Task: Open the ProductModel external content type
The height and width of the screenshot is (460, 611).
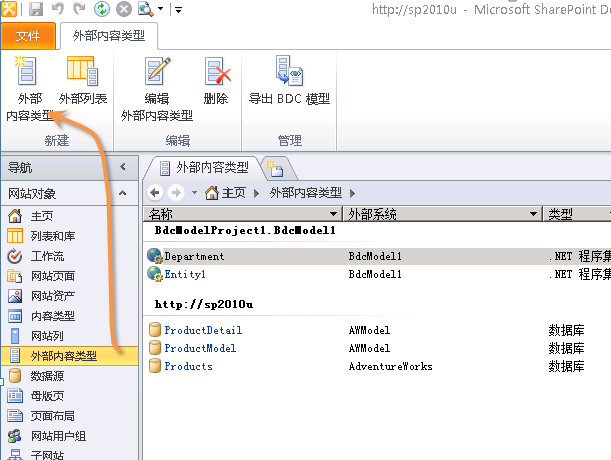Action: tap(200, 349)
